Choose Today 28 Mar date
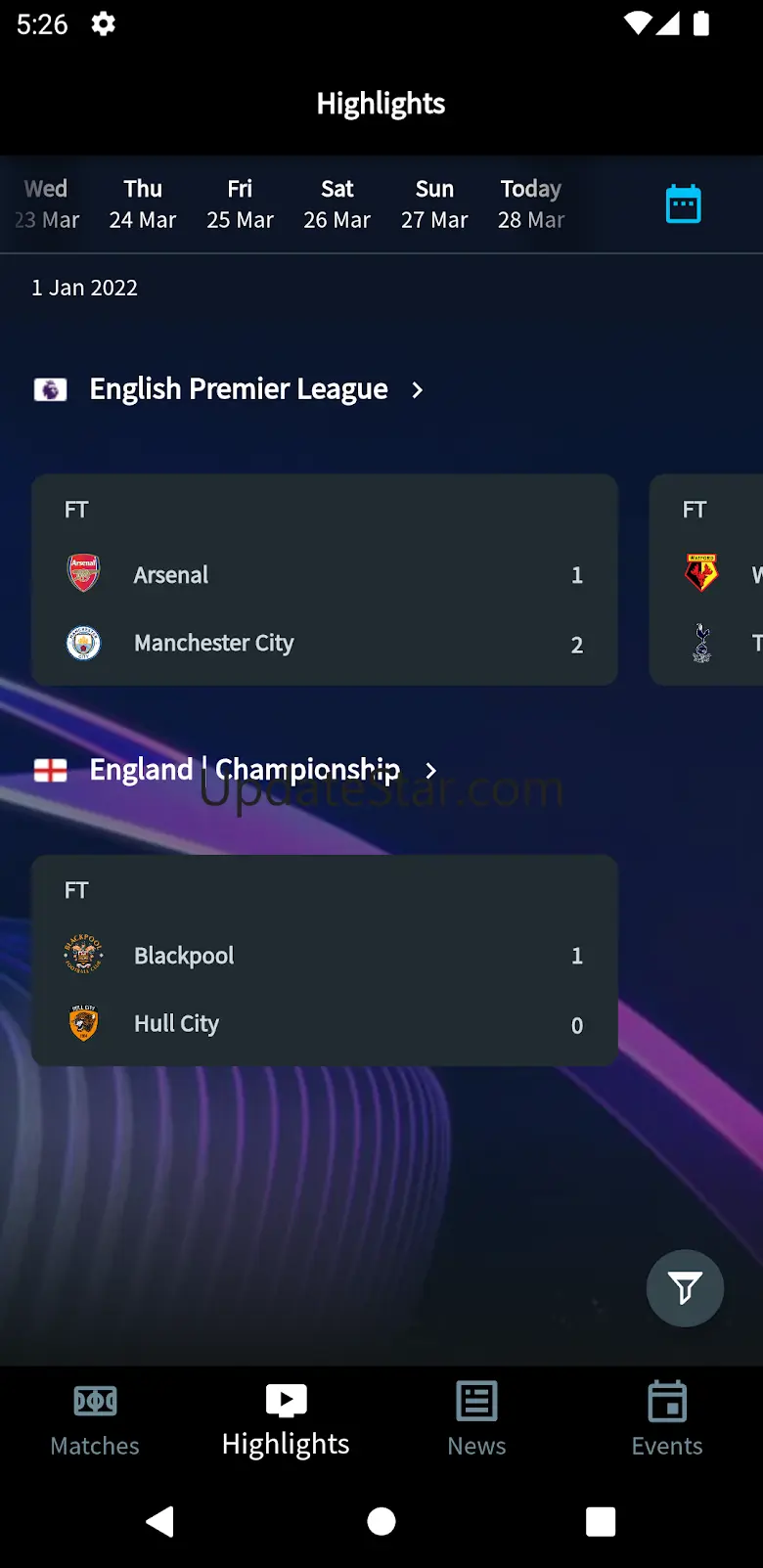Screen dimensions: 763x1568 click(531, 203)
